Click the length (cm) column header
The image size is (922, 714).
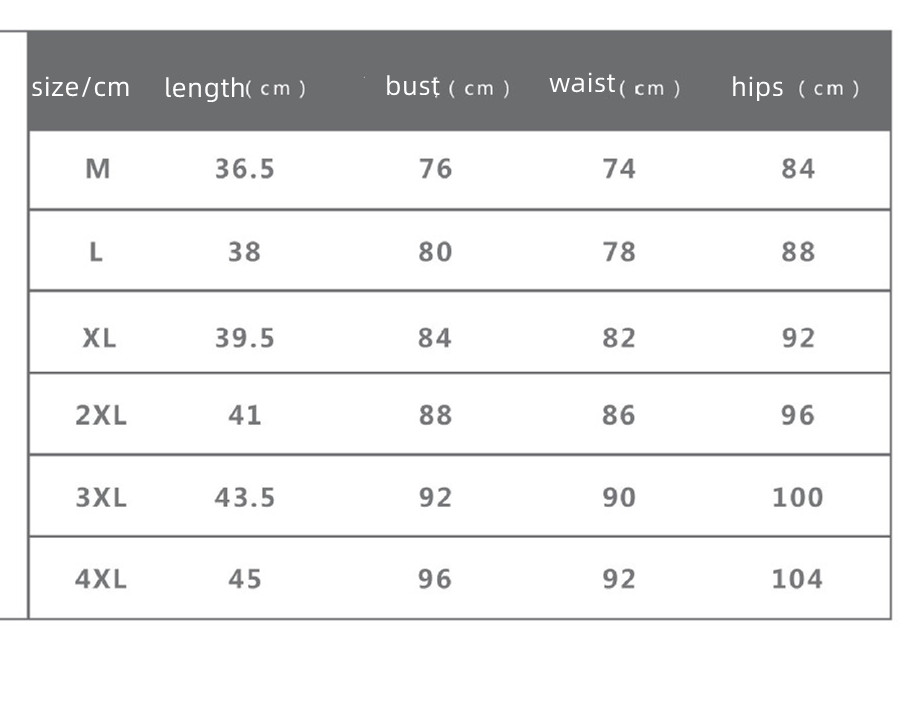(235, 88)
